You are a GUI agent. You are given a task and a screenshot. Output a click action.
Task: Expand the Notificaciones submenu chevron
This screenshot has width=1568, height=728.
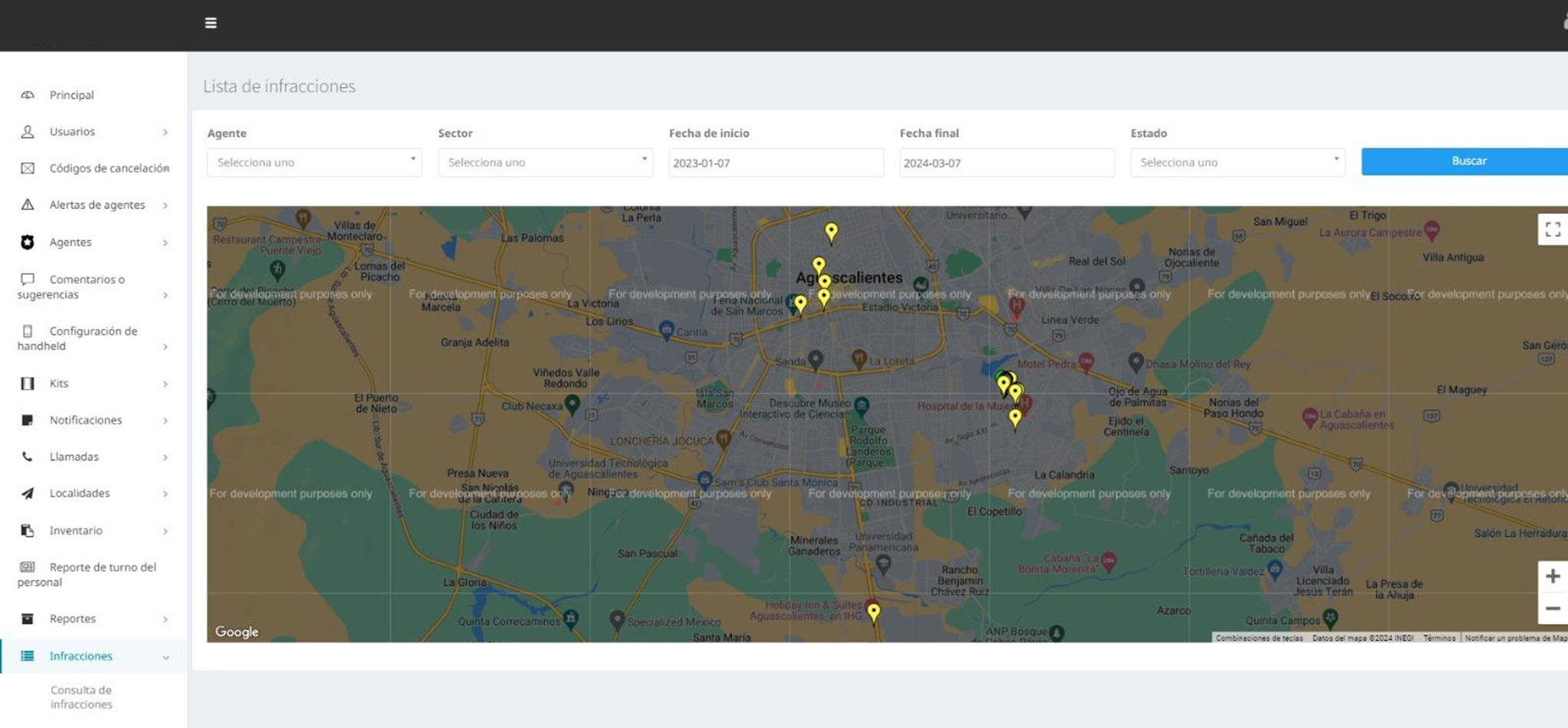[165, 421]
